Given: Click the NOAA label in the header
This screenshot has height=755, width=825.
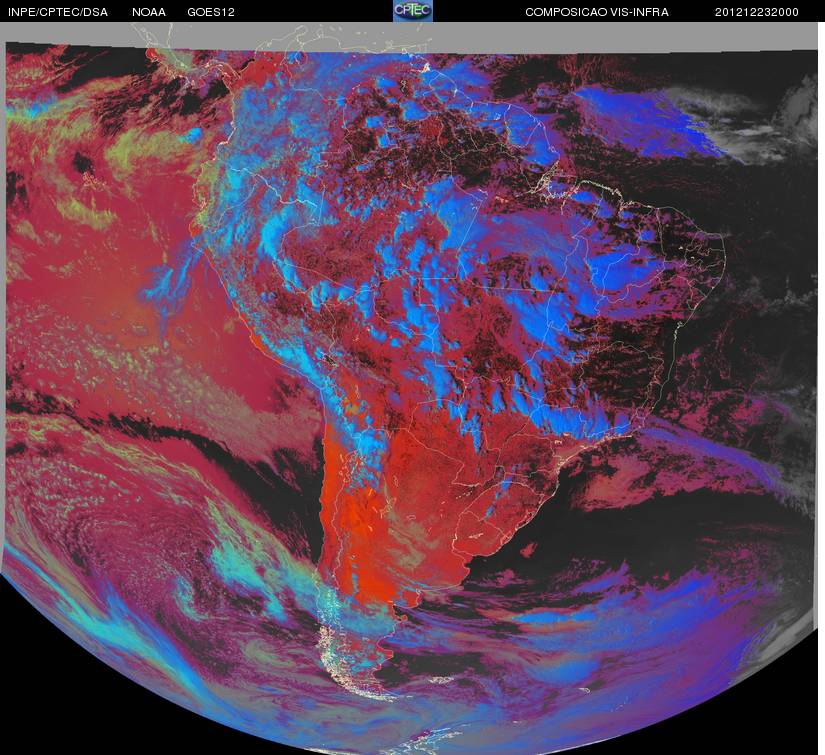Looking at the screenshot, I should click(149, 12).
